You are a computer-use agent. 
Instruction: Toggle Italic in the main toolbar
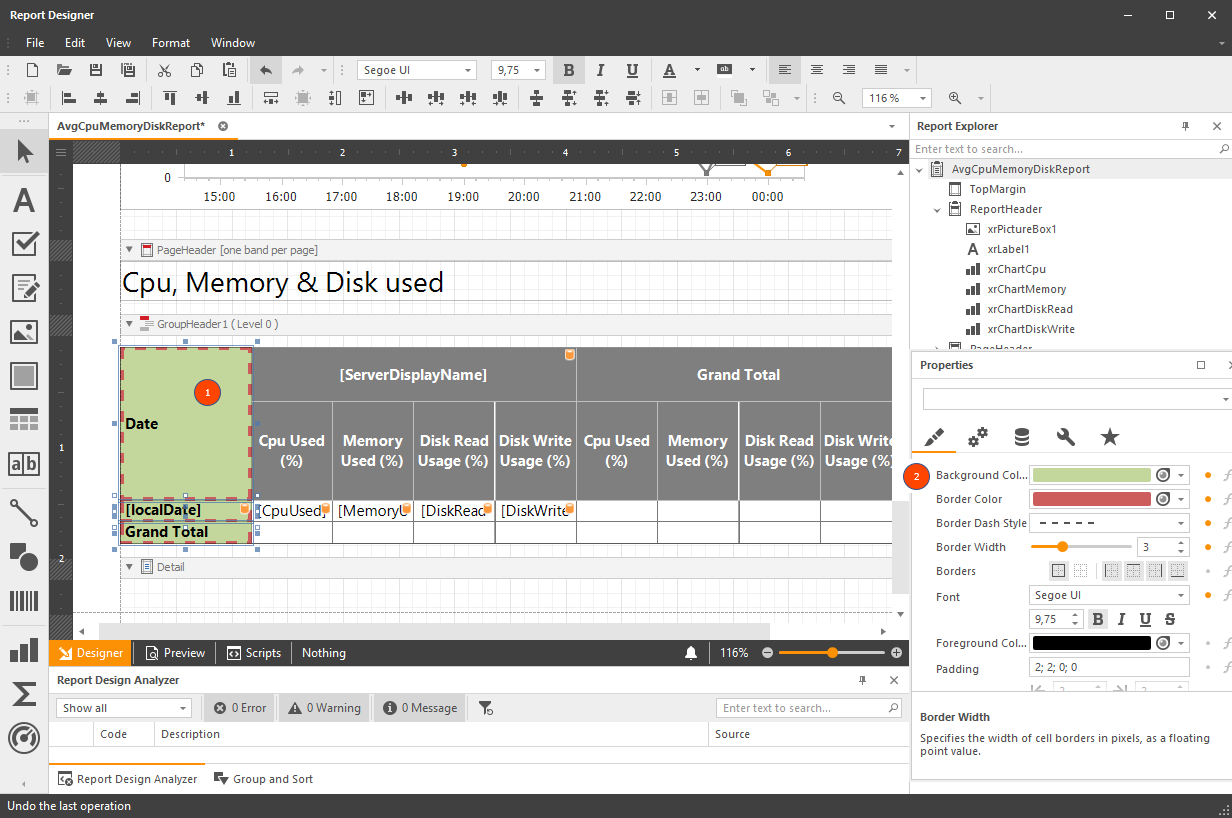pyautogui.click(x=600, y=70)
